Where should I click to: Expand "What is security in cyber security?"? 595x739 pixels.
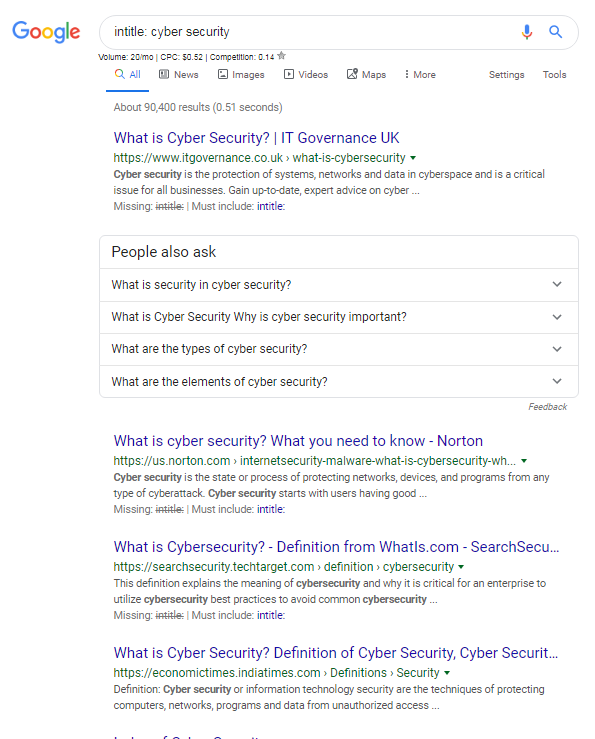point(339,285)
